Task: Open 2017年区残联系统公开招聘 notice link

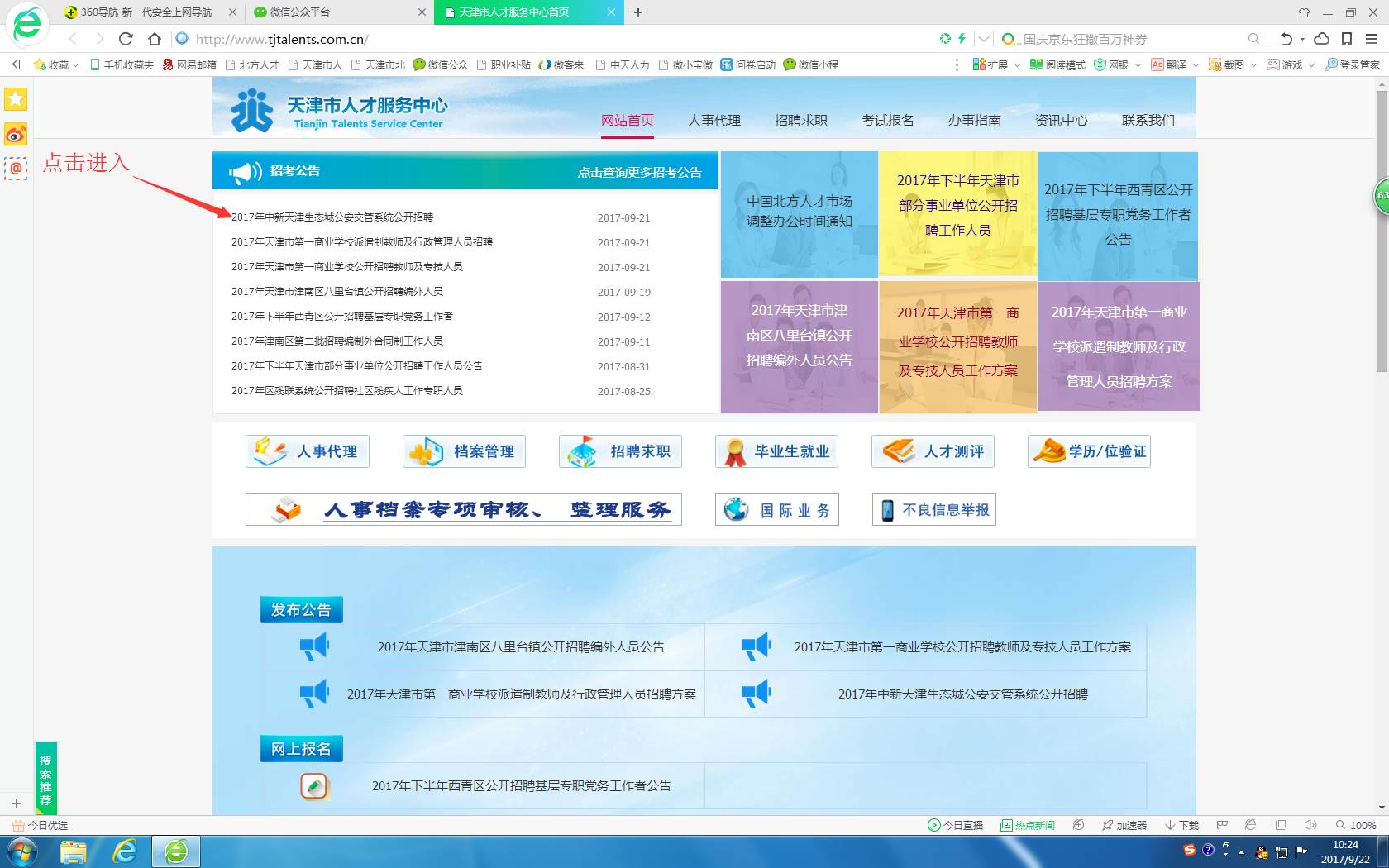Action: [x=347, y=391]
